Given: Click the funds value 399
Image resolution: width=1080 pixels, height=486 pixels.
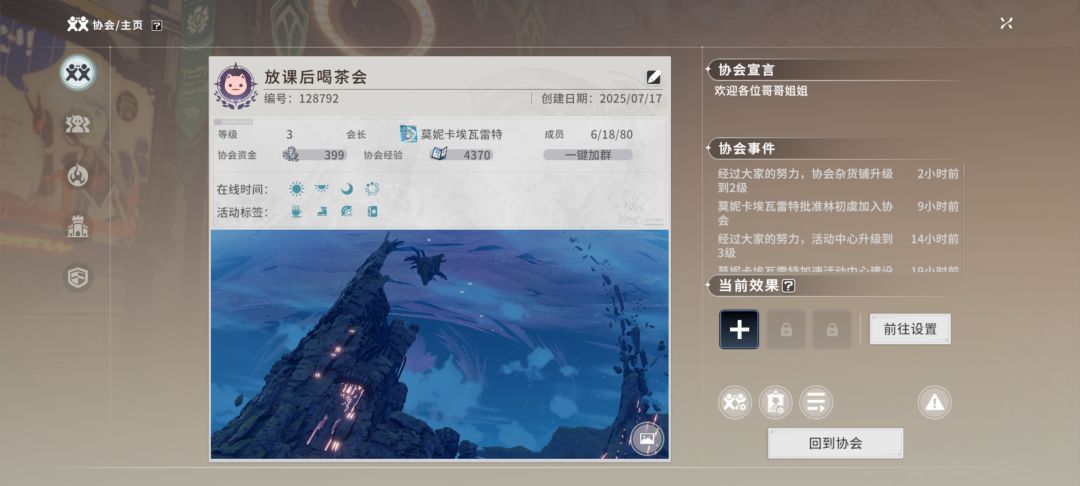Looking at the screenshot, I should (x=334, y=155).
